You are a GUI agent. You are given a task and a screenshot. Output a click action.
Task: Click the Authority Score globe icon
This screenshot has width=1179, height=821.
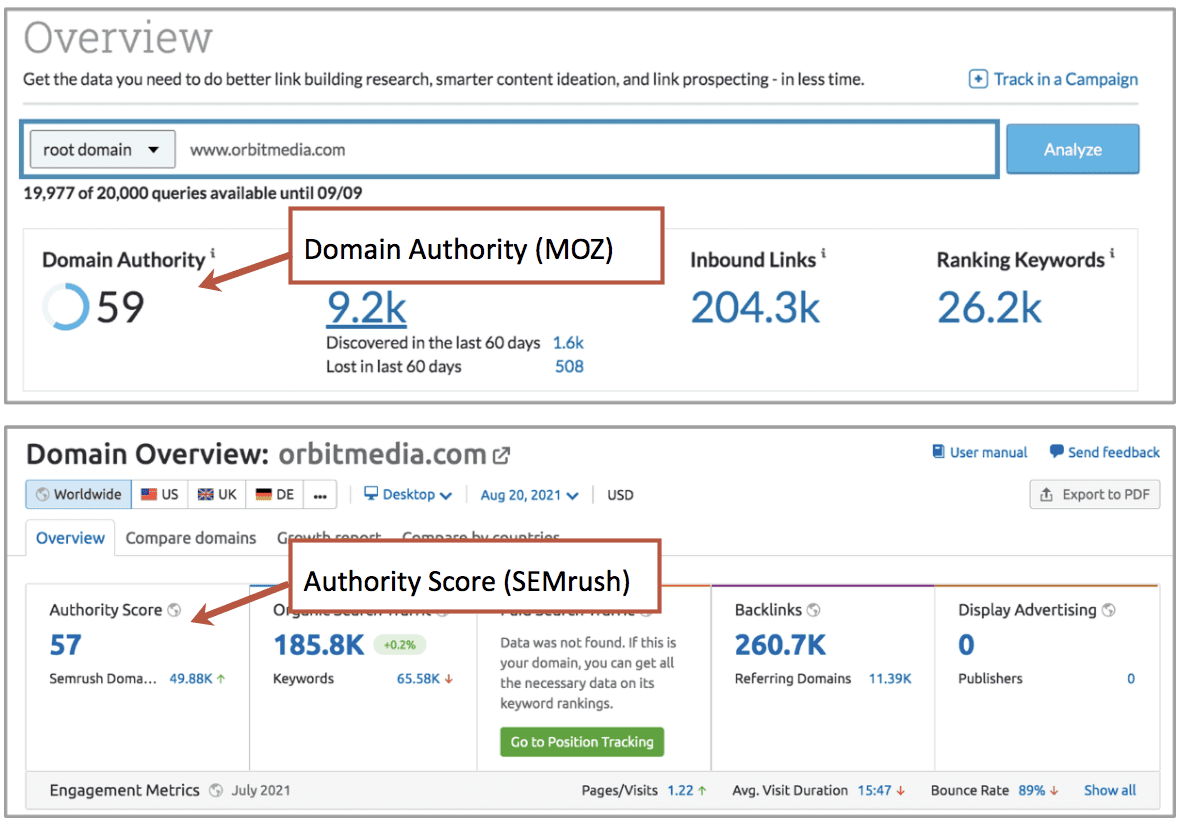(174, 610)
